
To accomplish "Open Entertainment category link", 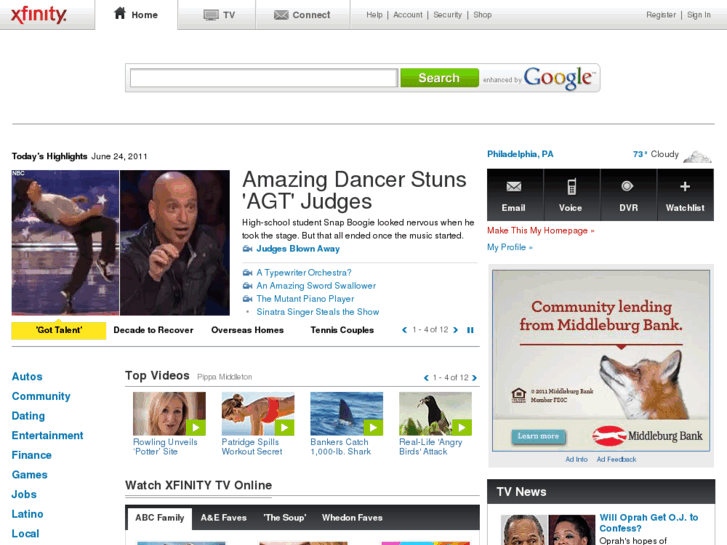I will [47, 436].
